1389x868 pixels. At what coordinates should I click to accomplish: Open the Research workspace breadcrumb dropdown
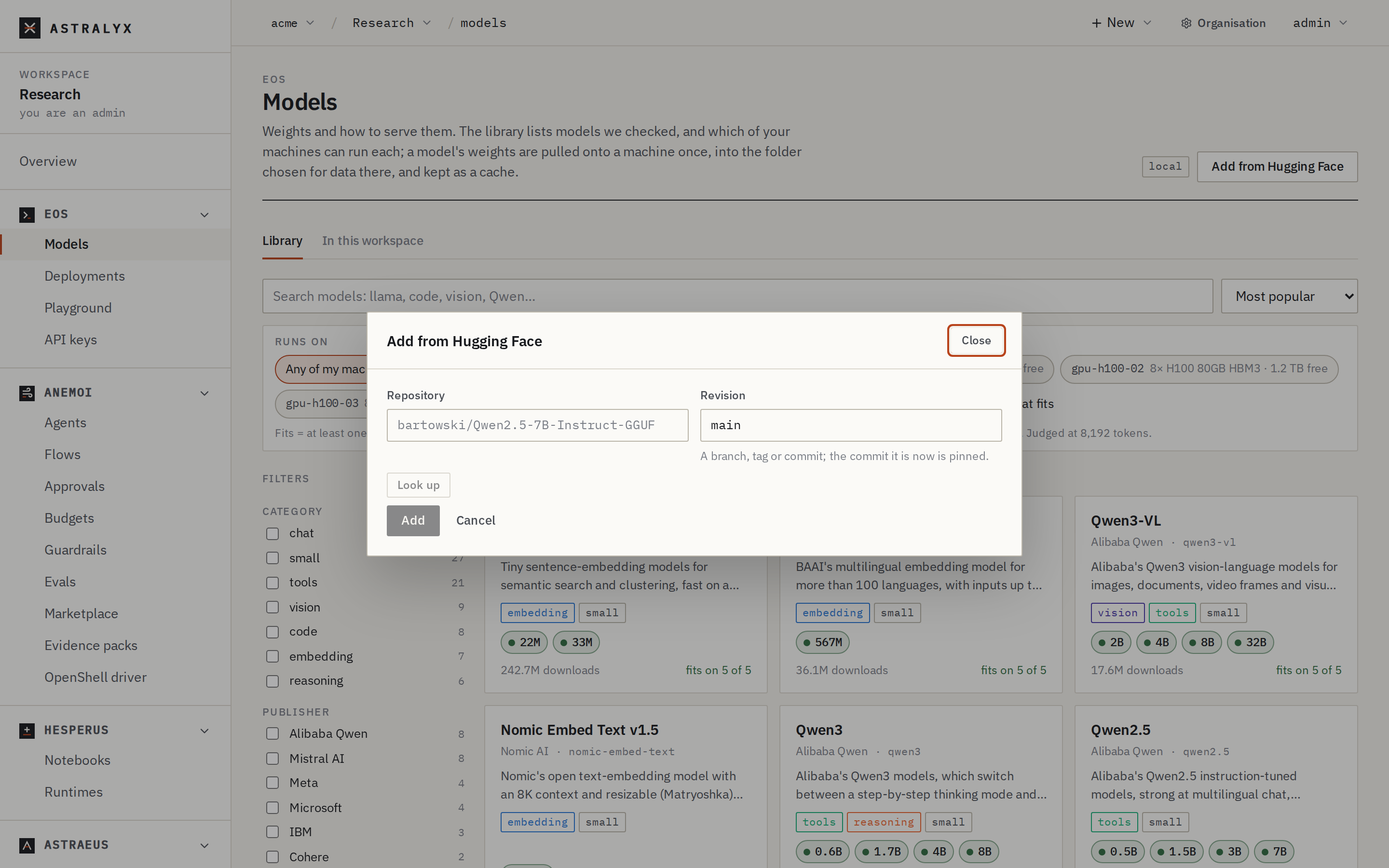click(x=392, y=23)
